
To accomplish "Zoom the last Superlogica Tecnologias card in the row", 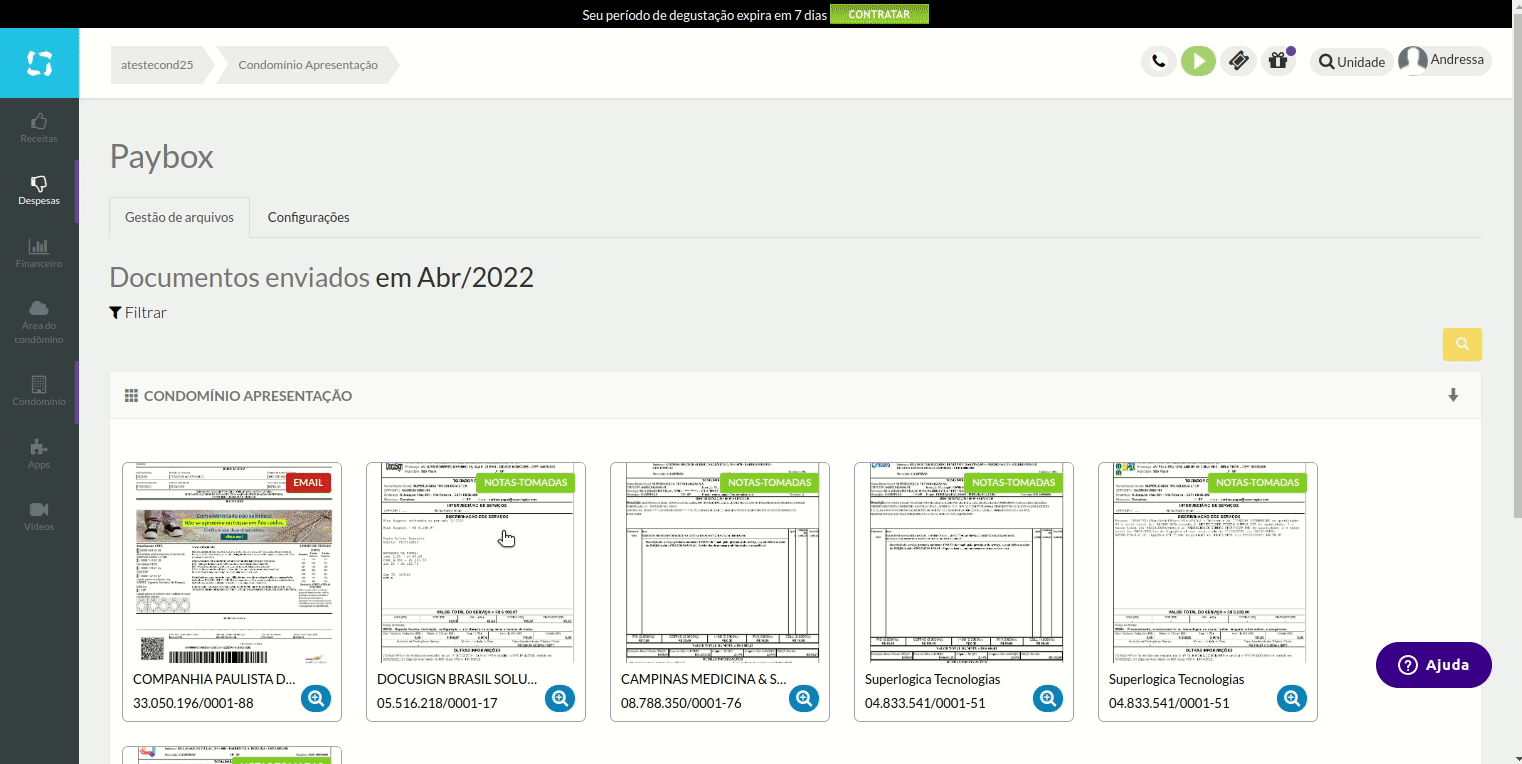I will [1292, 698].
